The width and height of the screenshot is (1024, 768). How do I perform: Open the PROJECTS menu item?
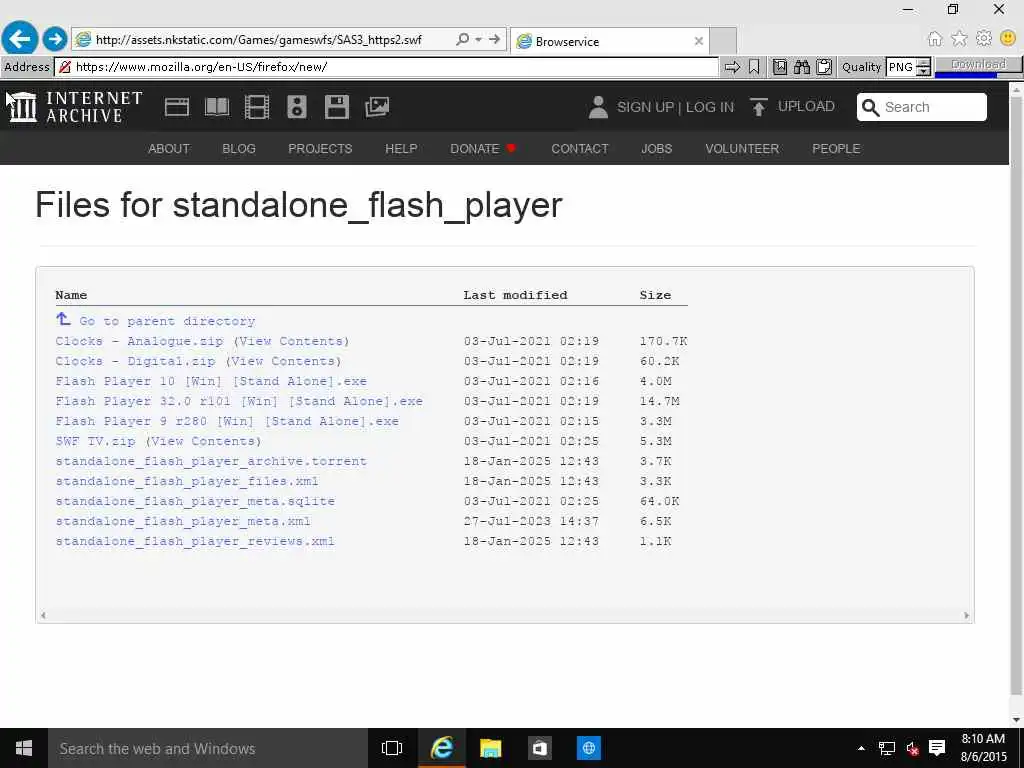click(x=320, y=149)
